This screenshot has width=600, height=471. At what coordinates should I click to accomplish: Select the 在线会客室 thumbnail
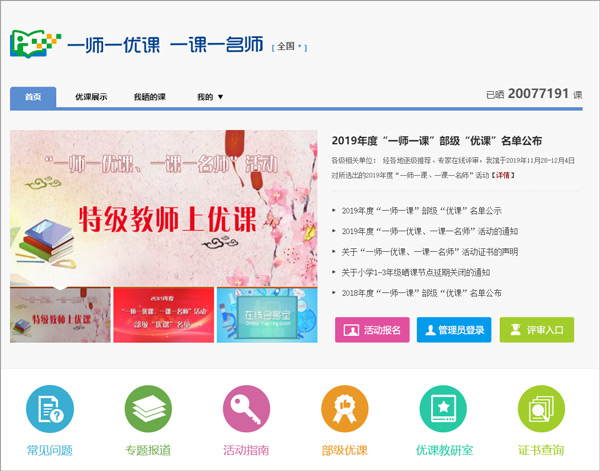(x=267, y=315)
